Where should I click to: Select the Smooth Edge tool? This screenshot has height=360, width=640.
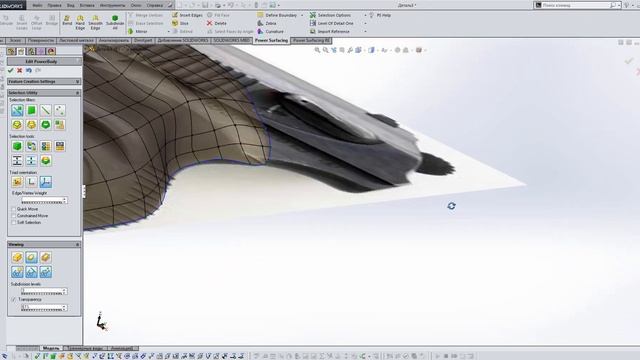point(95,22)
